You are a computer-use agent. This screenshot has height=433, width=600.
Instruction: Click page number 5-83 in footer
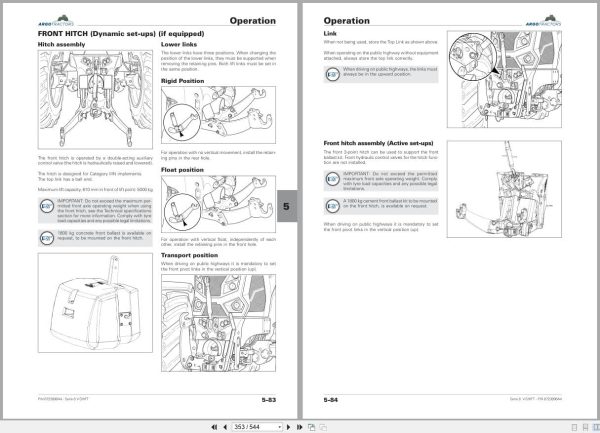pos(269,400)
